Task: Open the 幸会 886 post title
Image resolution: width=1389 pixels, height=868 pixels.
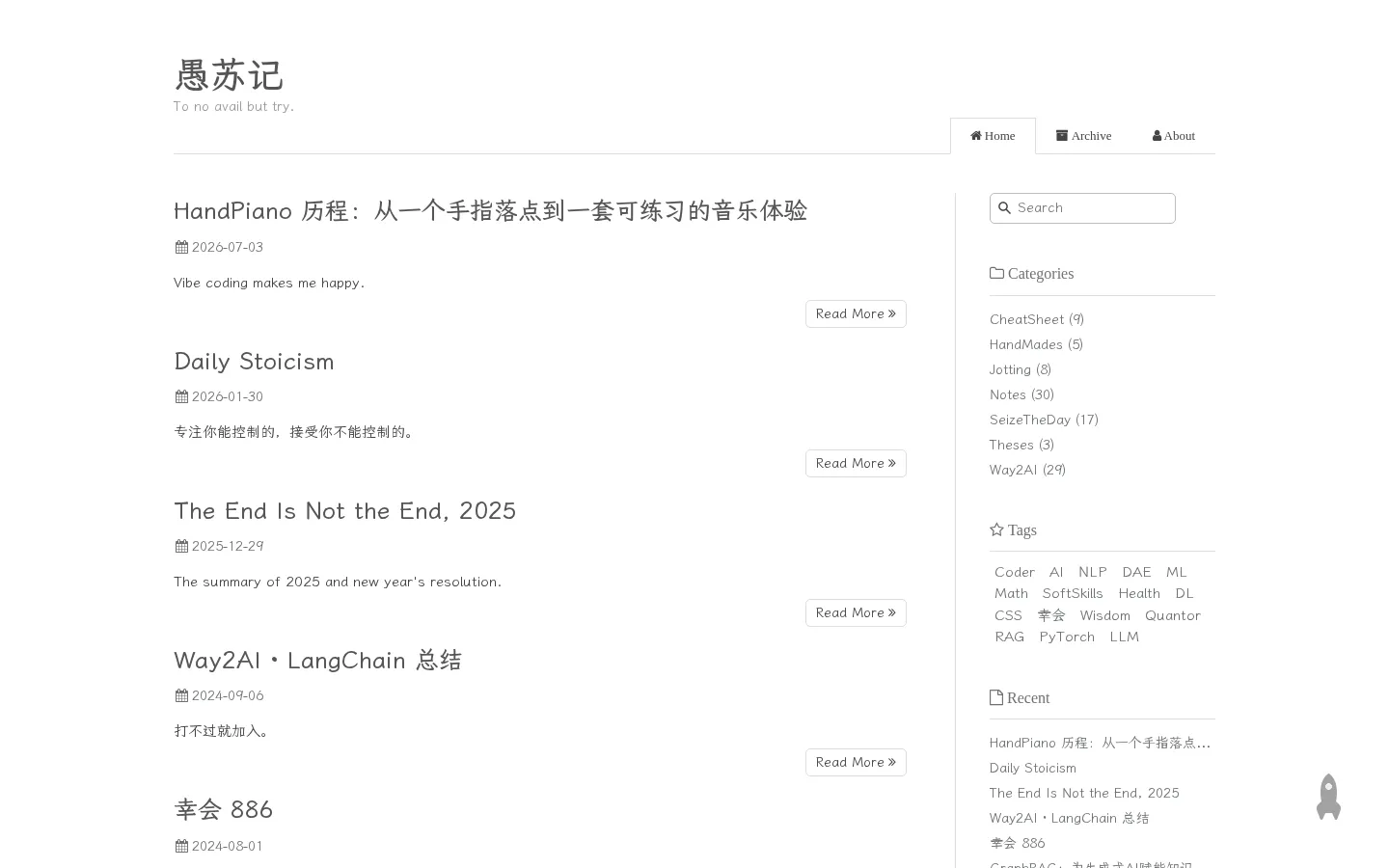Action: click(223, 809)
